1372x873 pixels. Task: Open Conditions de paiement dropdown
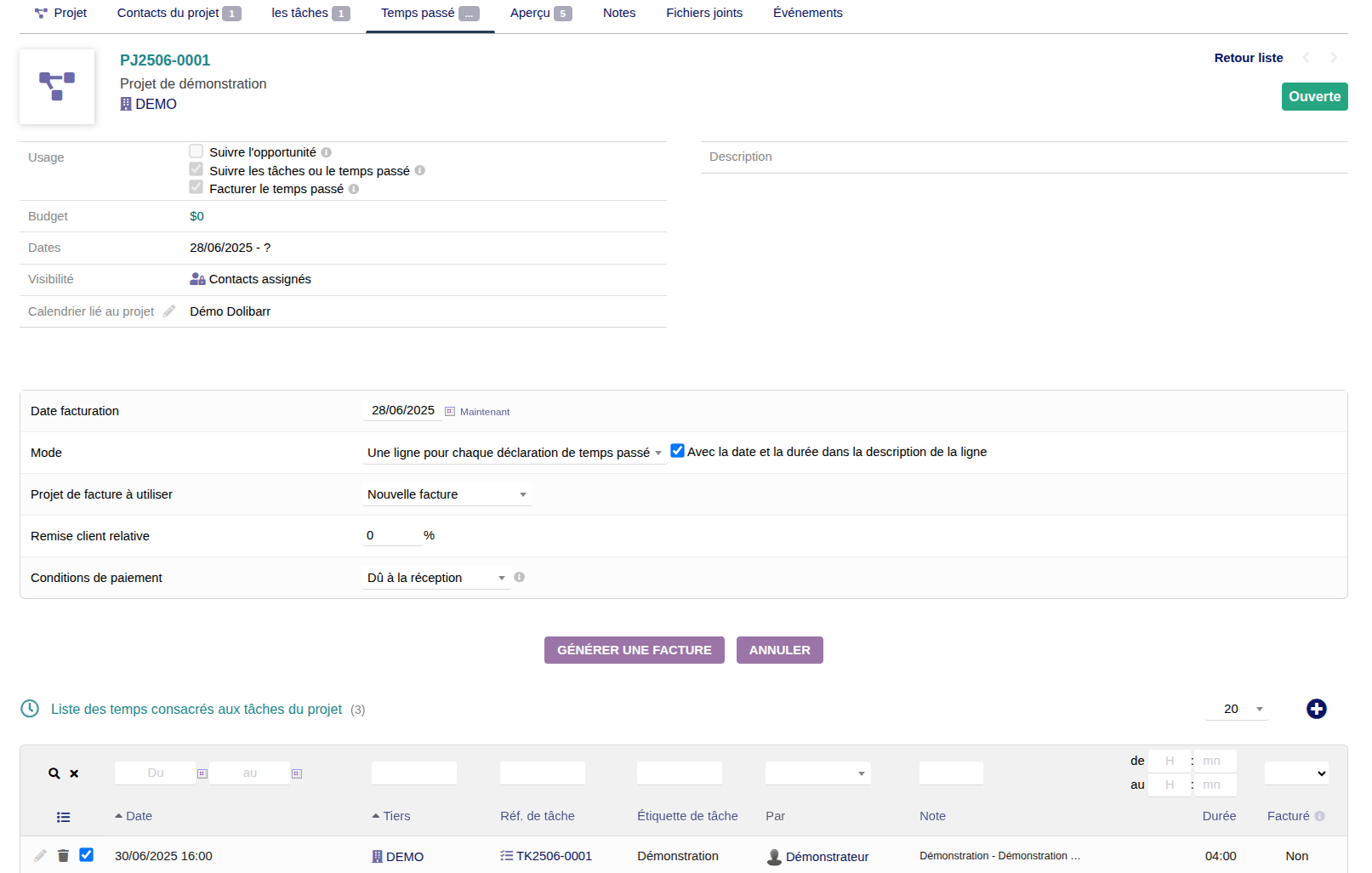(x=436, y=578)
